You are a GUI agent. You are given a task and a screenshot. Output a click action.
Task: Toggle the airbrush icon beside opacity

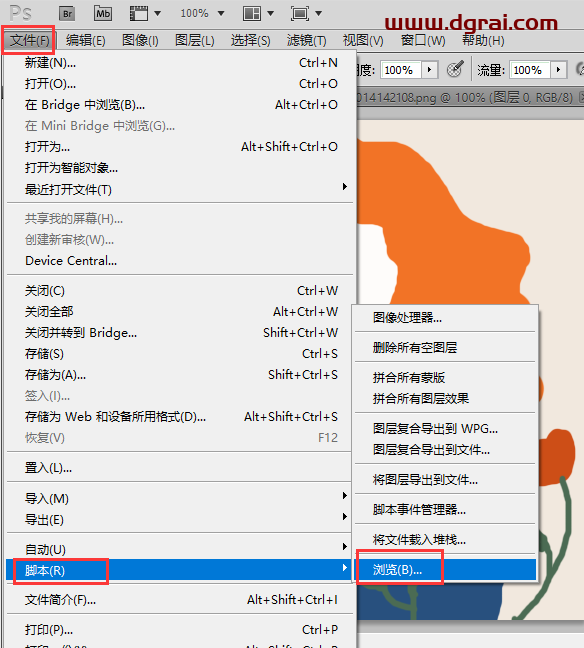[x=455, y=69]
